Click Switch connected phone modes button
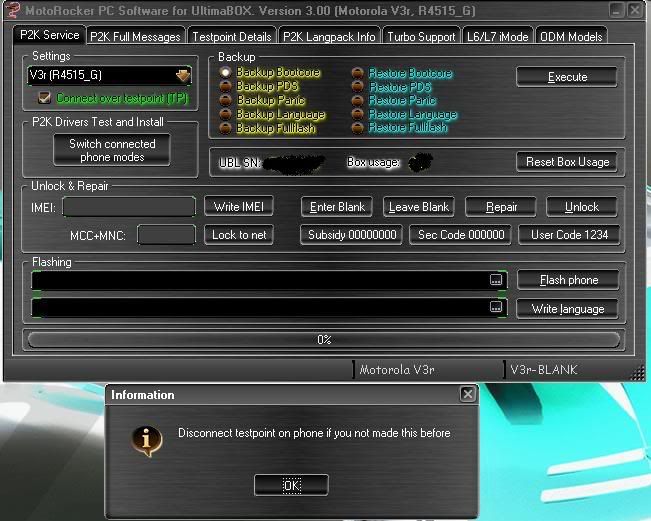651x521 pixels. (x=112, y=150)
